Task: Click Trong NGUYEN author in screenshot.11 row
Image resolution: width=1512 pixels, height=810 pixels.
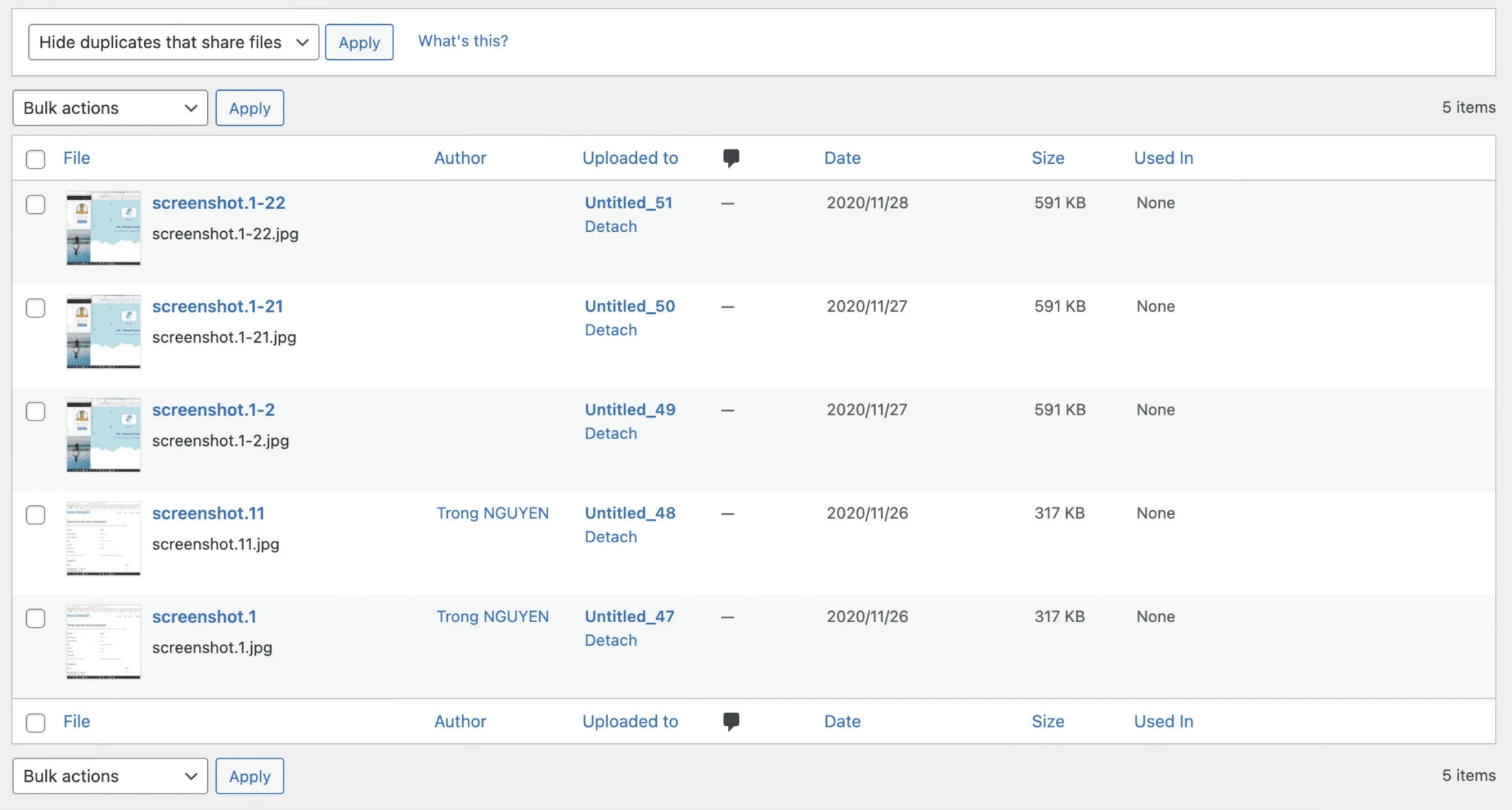Action: [x=493, y=513]
